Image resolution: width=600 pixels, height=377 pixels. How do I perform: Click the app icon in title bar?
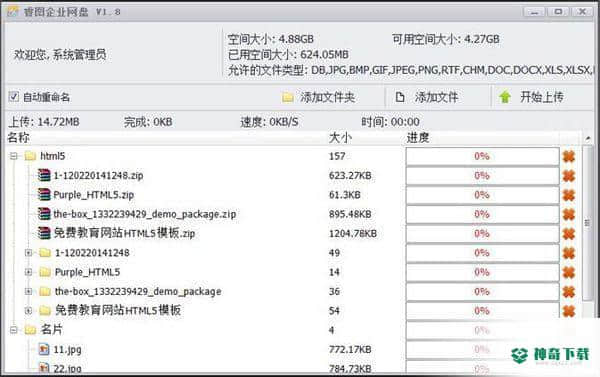pos(13,11)
